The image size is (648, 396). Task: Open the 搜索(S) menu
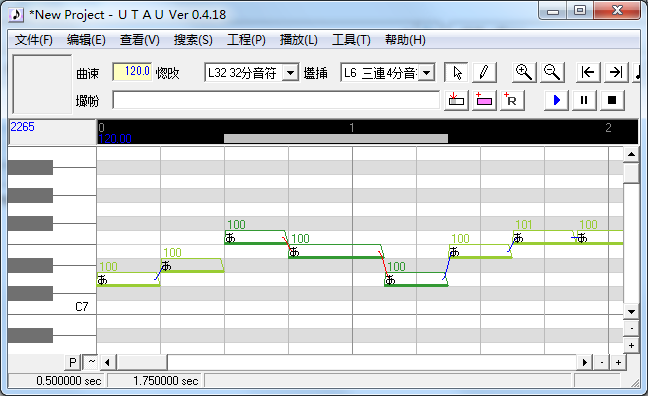coord(193,40)
